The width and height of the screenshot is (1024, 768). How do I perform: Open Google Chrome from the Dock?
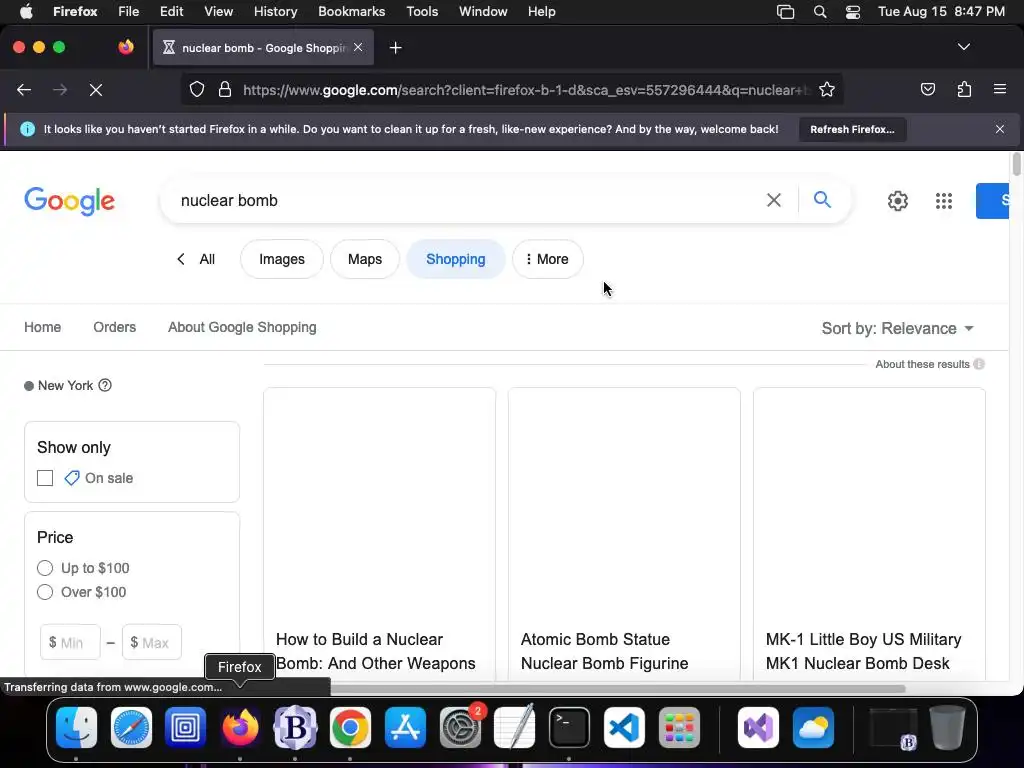350,728
